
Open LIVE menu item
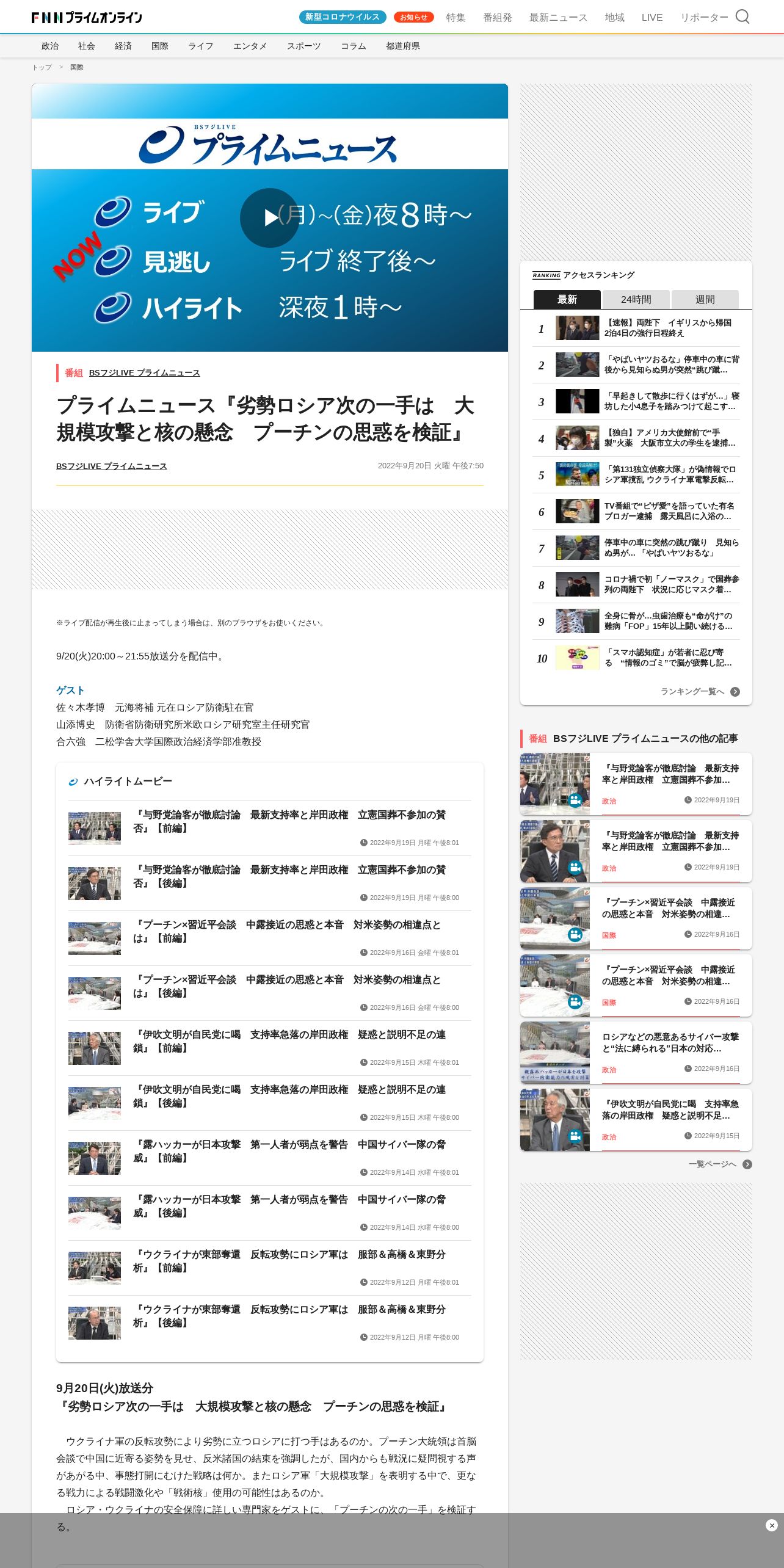click(x=652, y=18)
